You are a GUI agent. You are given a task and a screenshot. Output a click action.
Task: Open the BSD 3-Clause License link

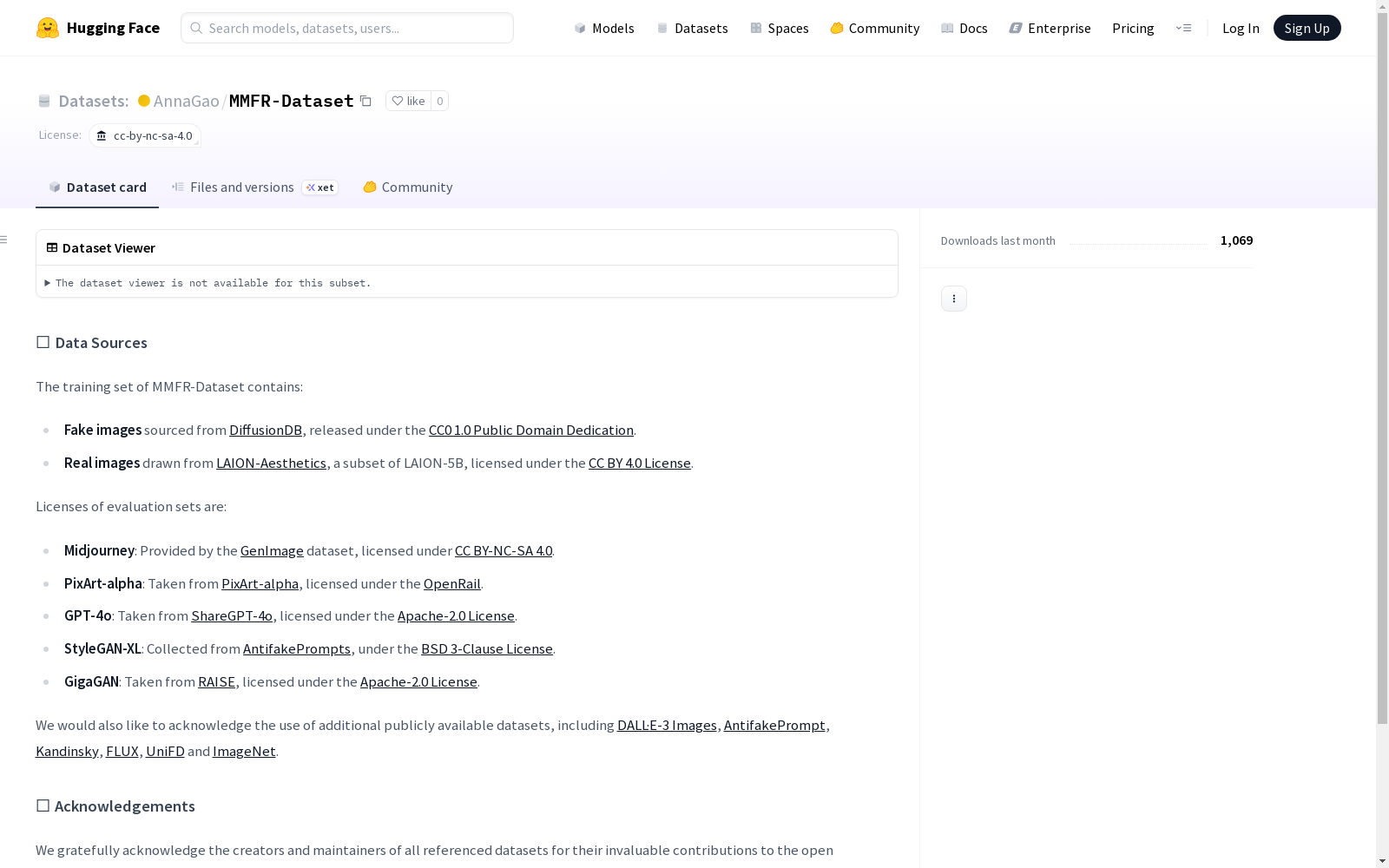pyautogui.click(x=487, y=649)
